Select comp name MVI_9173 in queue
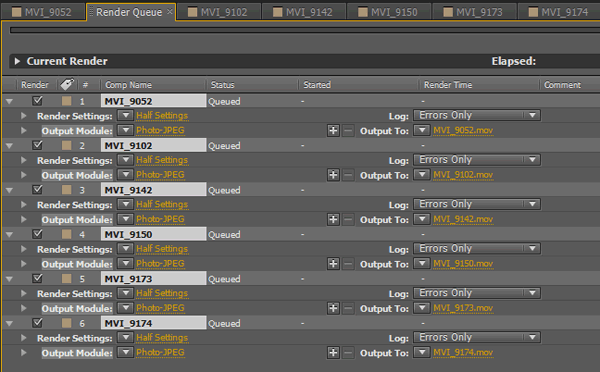Image resolution: width=600 pixels, height=372 pixels. pos(153,279)
